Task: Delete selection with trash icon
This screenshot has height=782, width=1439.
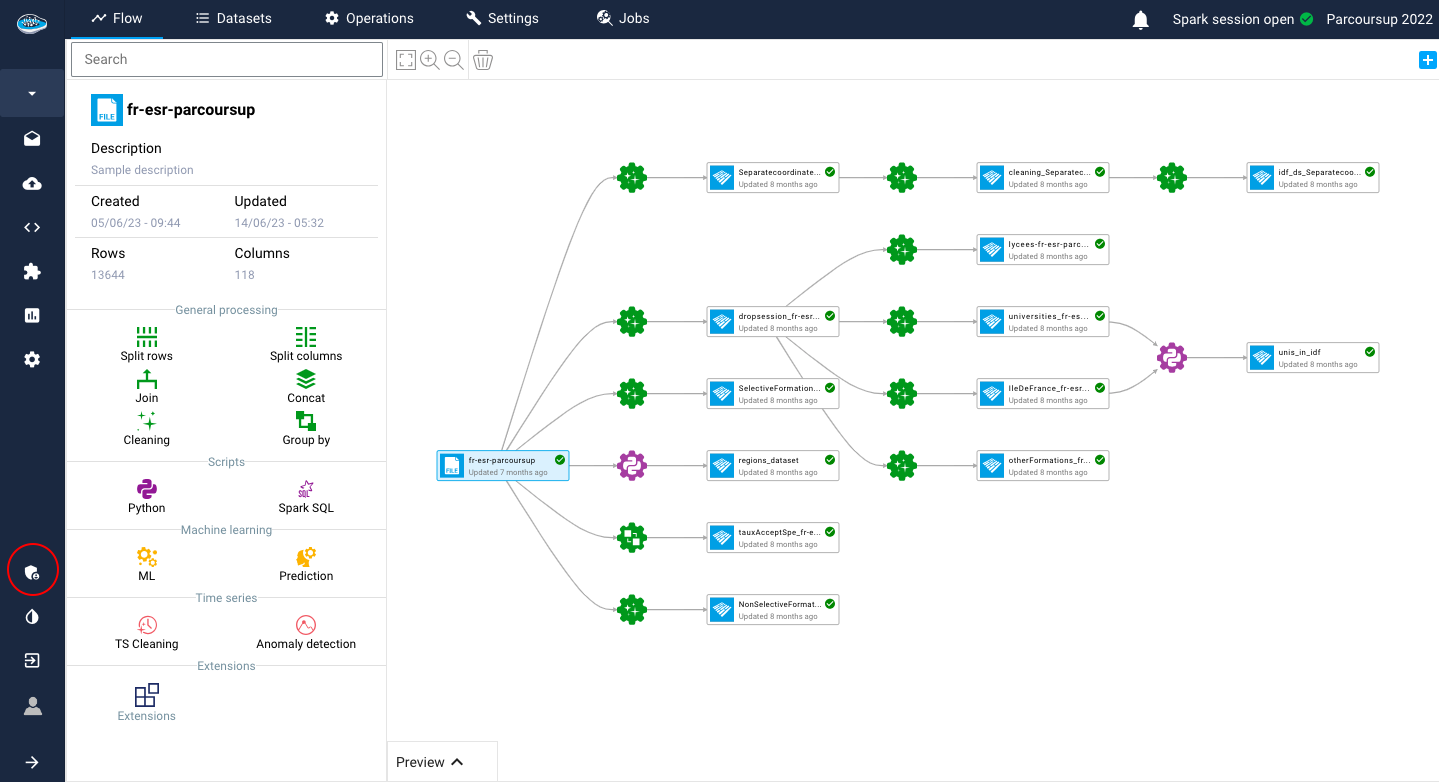Action: (x=483, y=60)
